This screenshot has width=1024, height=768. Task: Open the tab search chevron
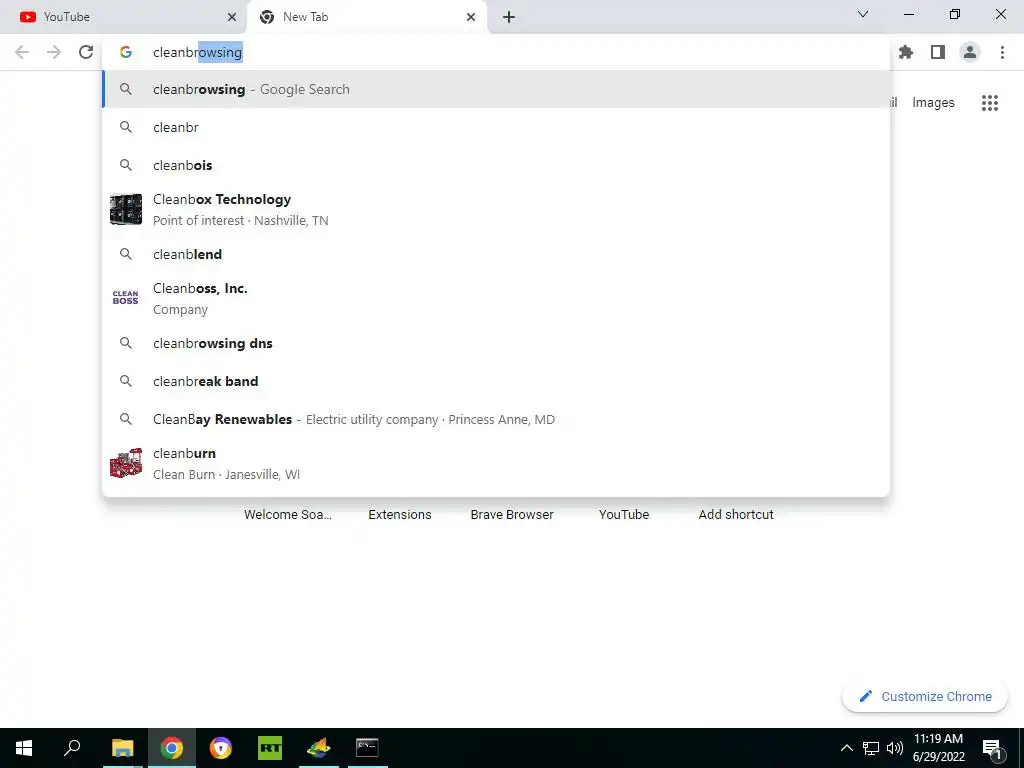point(863,14)
